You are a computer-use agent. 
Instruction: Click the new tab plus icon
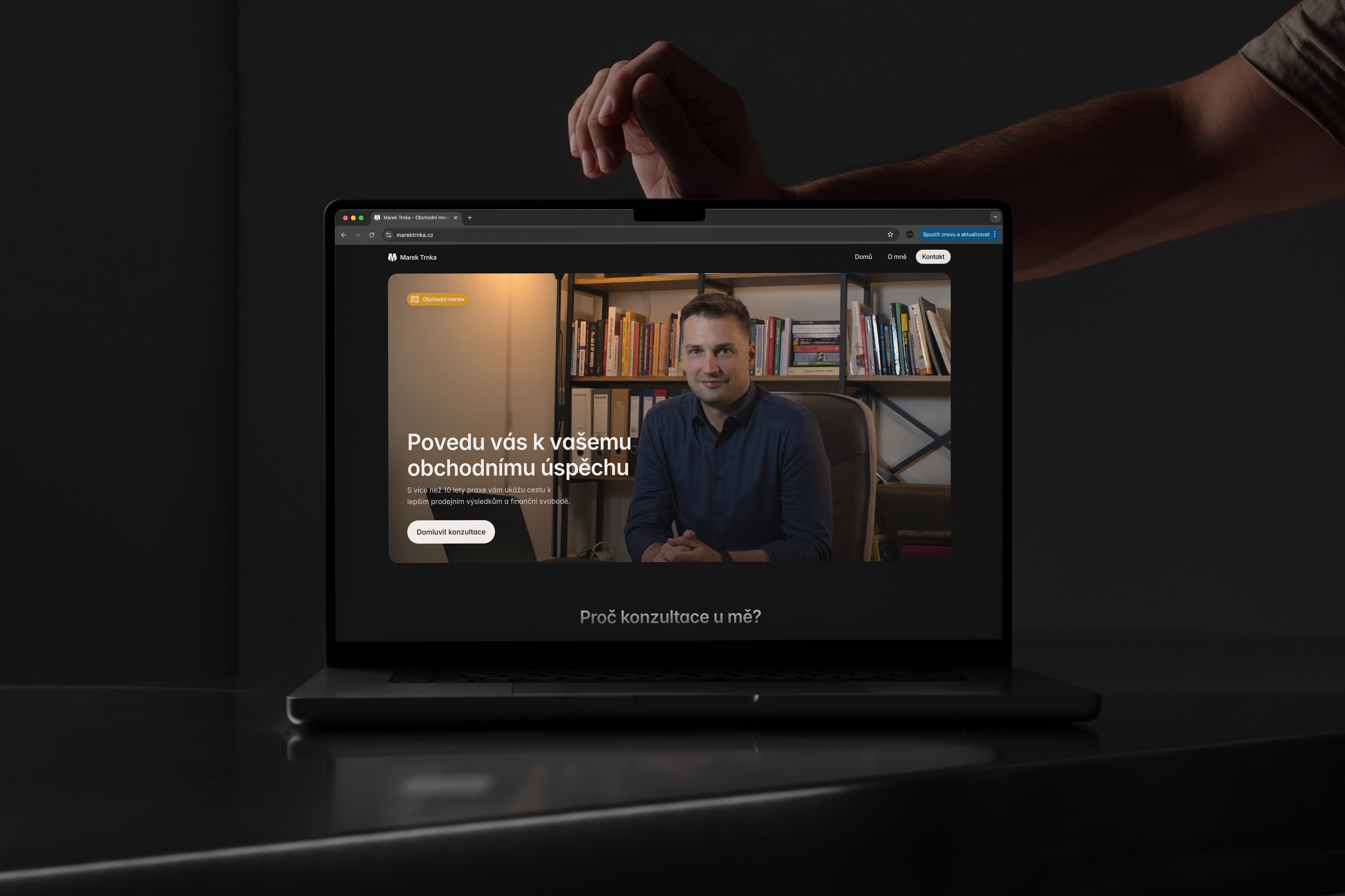470,217
